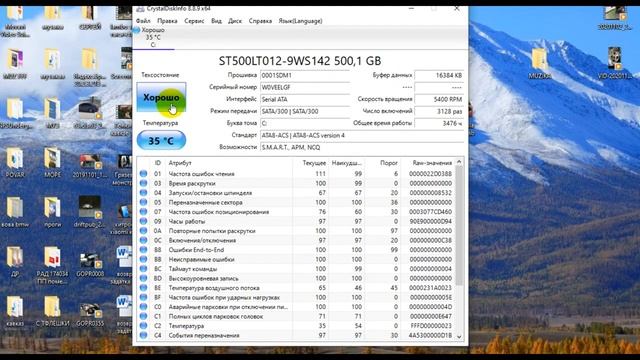Click the disk title ST500LT012-9WS142 500,1 GB

click(x=300, y=61)
